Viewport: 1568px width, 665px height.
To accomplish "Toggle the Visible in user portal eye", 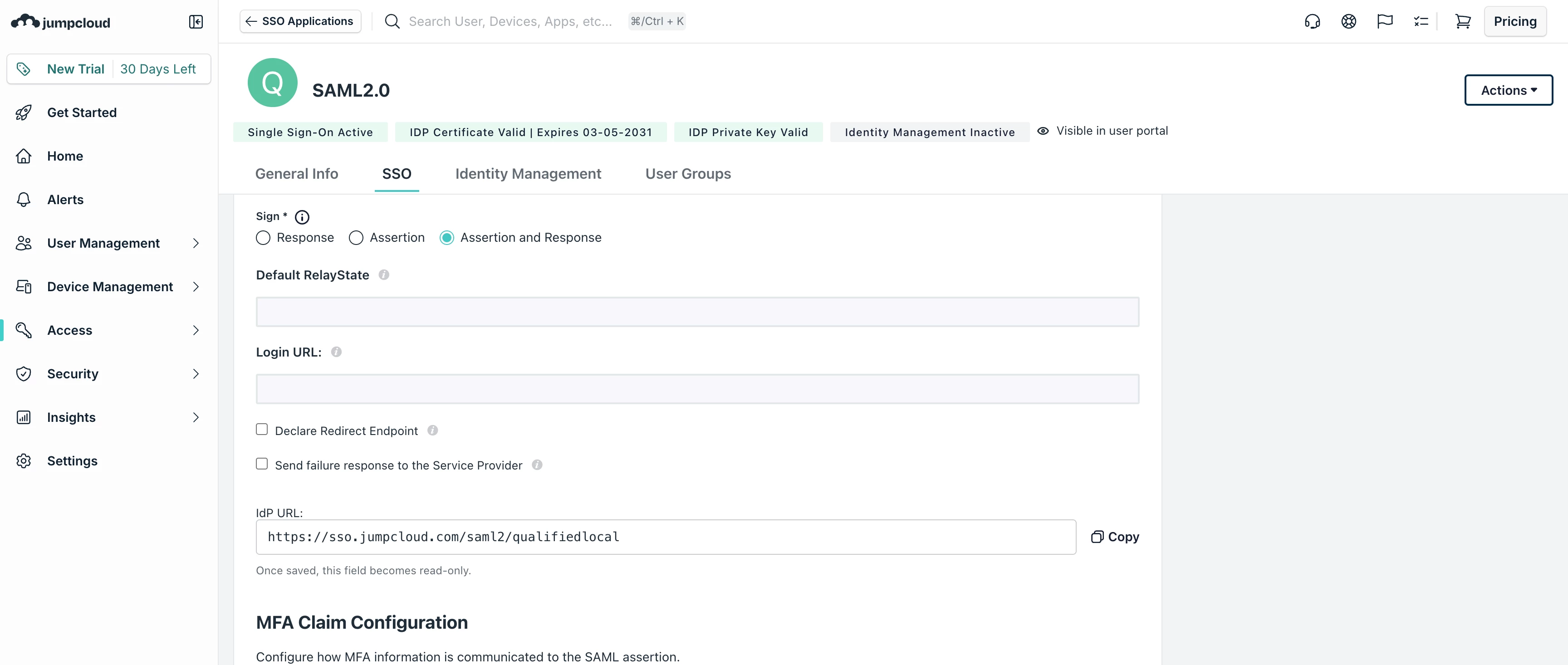I will pos(1044,131).
